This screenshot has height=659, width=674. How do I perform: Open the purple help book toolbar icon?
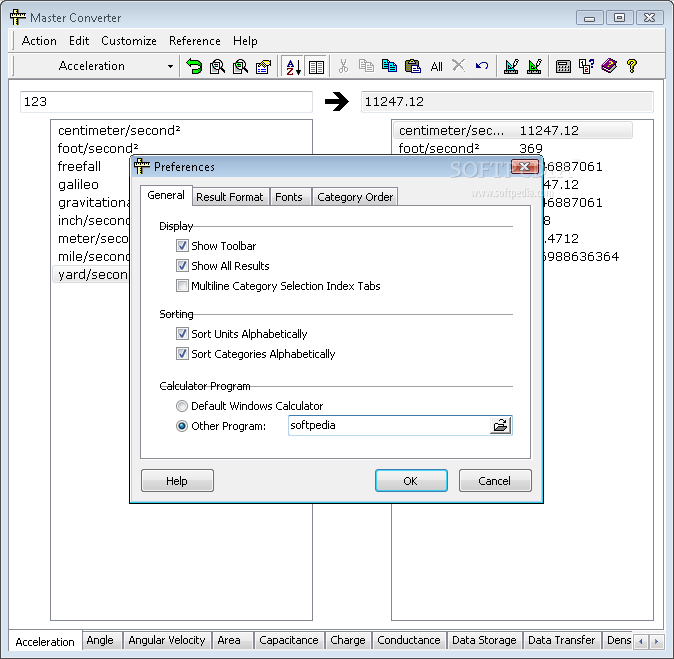click(609, 66)
